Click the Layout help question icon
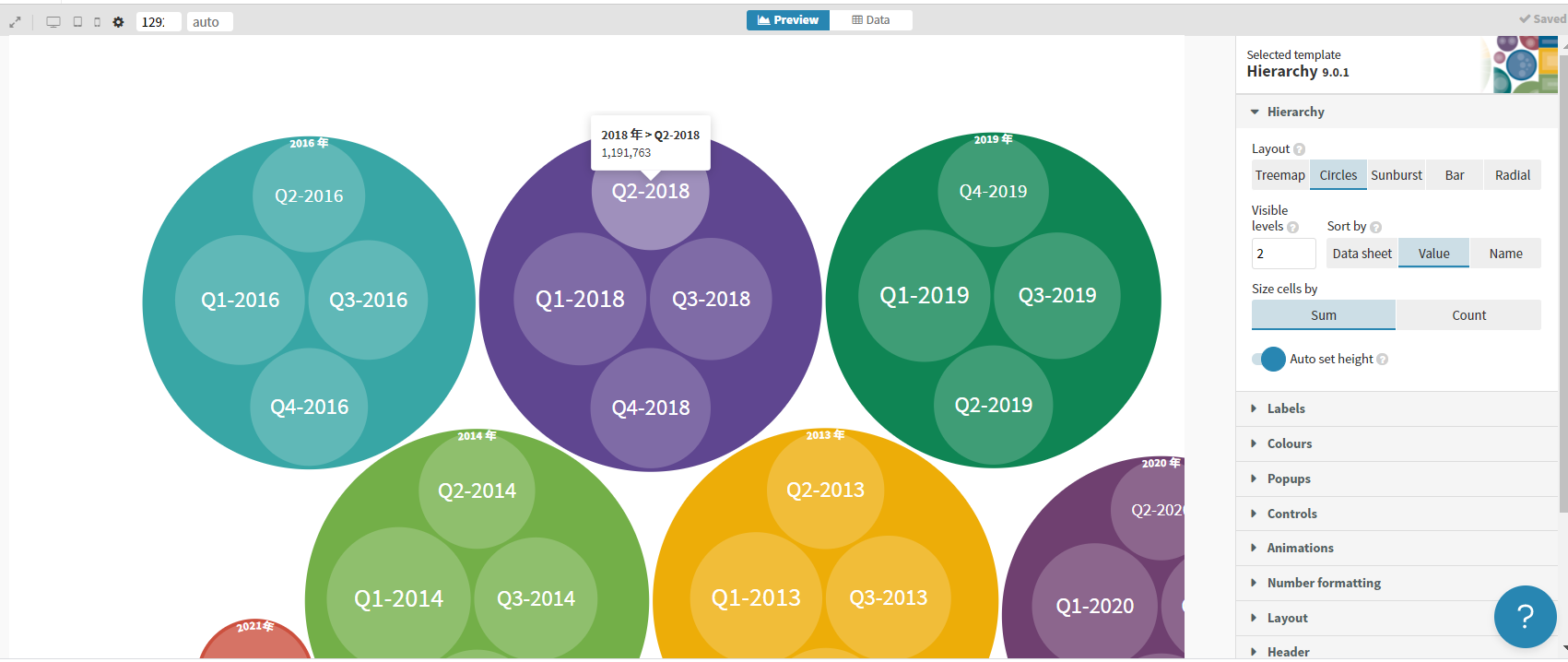Viewport: 1568px width, 662px height. [1299, 149]
